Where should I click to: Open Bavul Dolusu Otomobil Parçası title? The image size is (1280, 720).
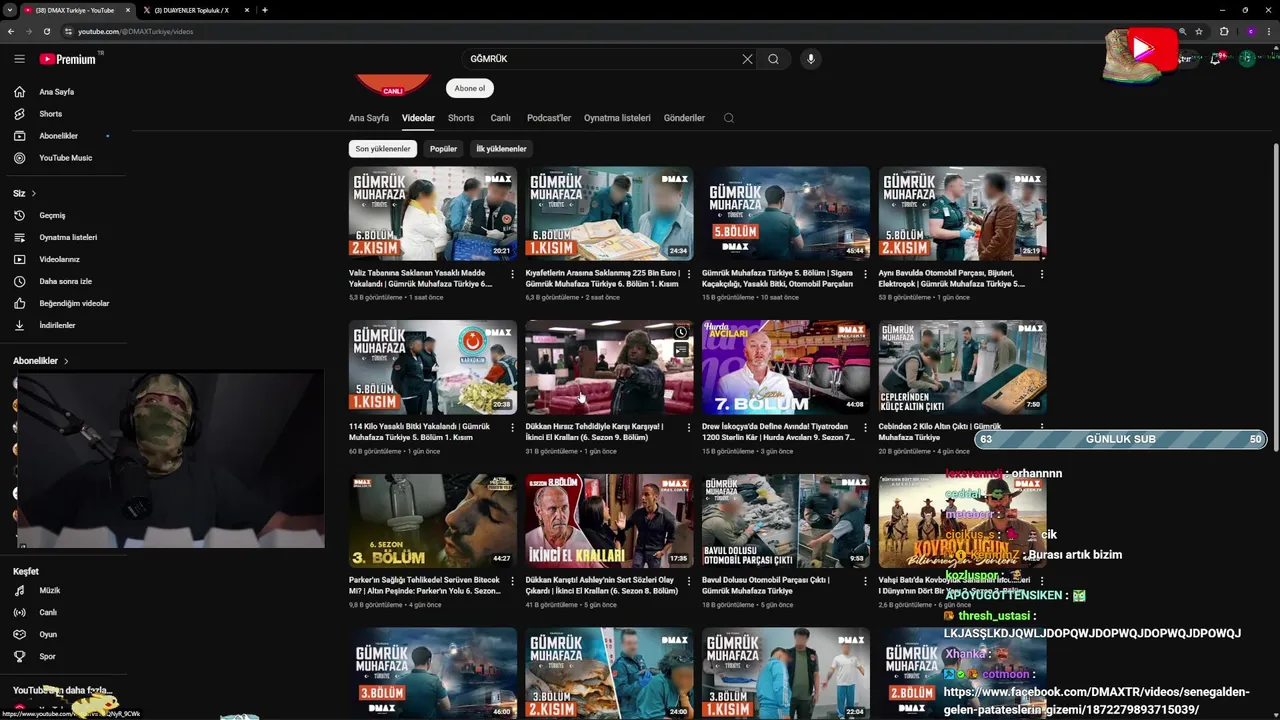point(766,586)
